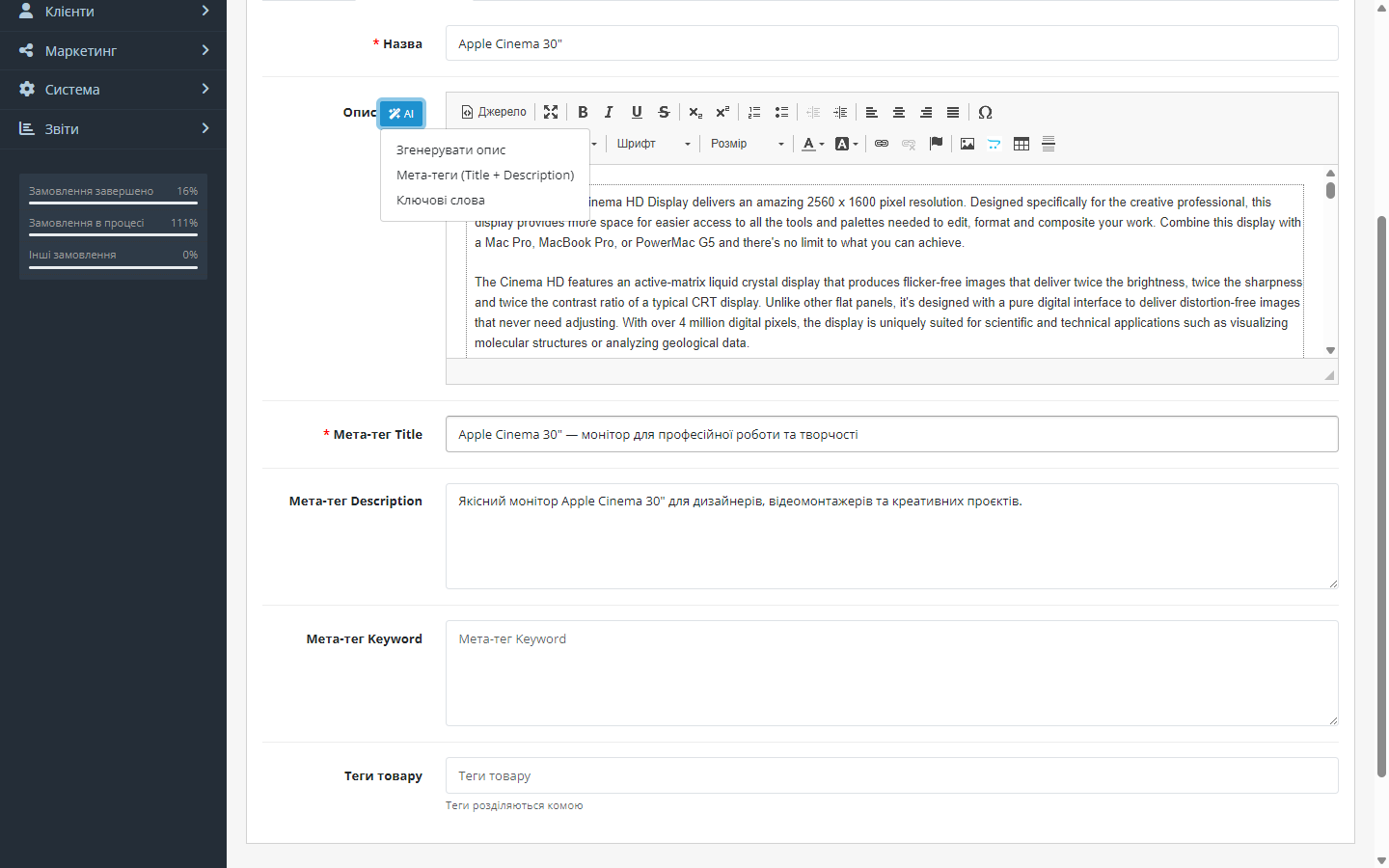
Task: Click the editor scrollbar up arrow
Action: point(1330,174)
